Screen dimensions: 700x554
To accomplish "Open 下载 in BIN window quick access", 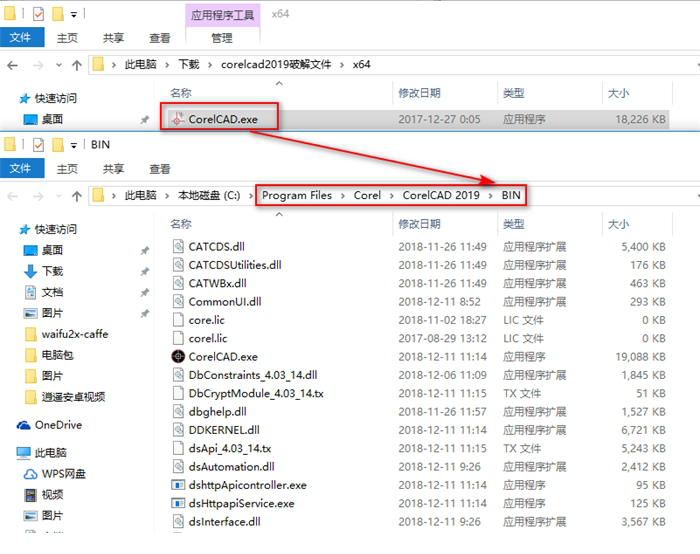I will [44, 271].
